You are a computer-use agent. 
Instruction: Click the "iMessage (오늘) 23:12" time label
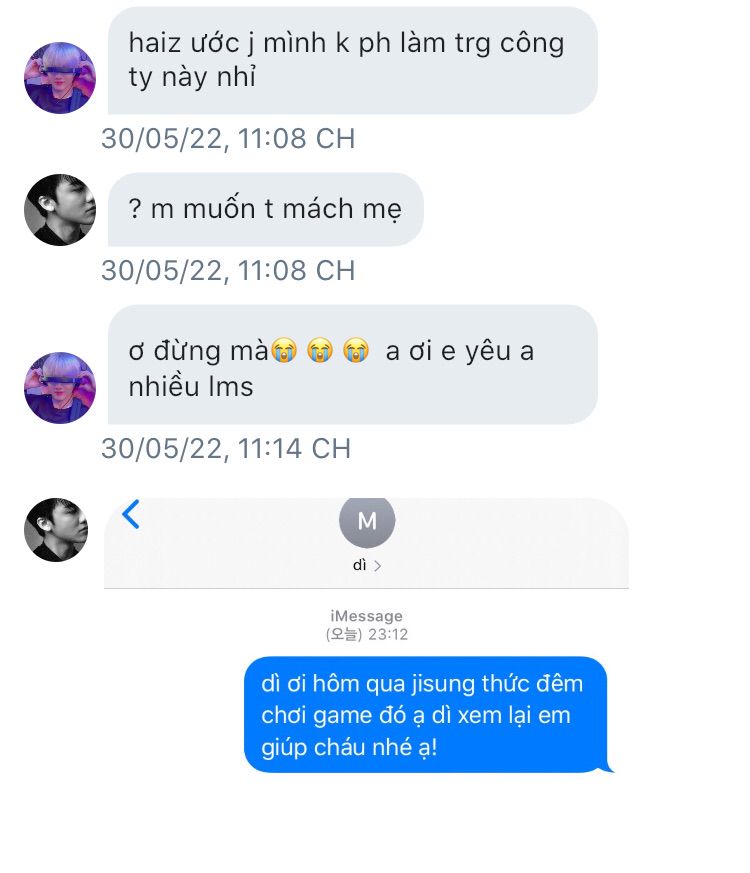click(366, 625)
